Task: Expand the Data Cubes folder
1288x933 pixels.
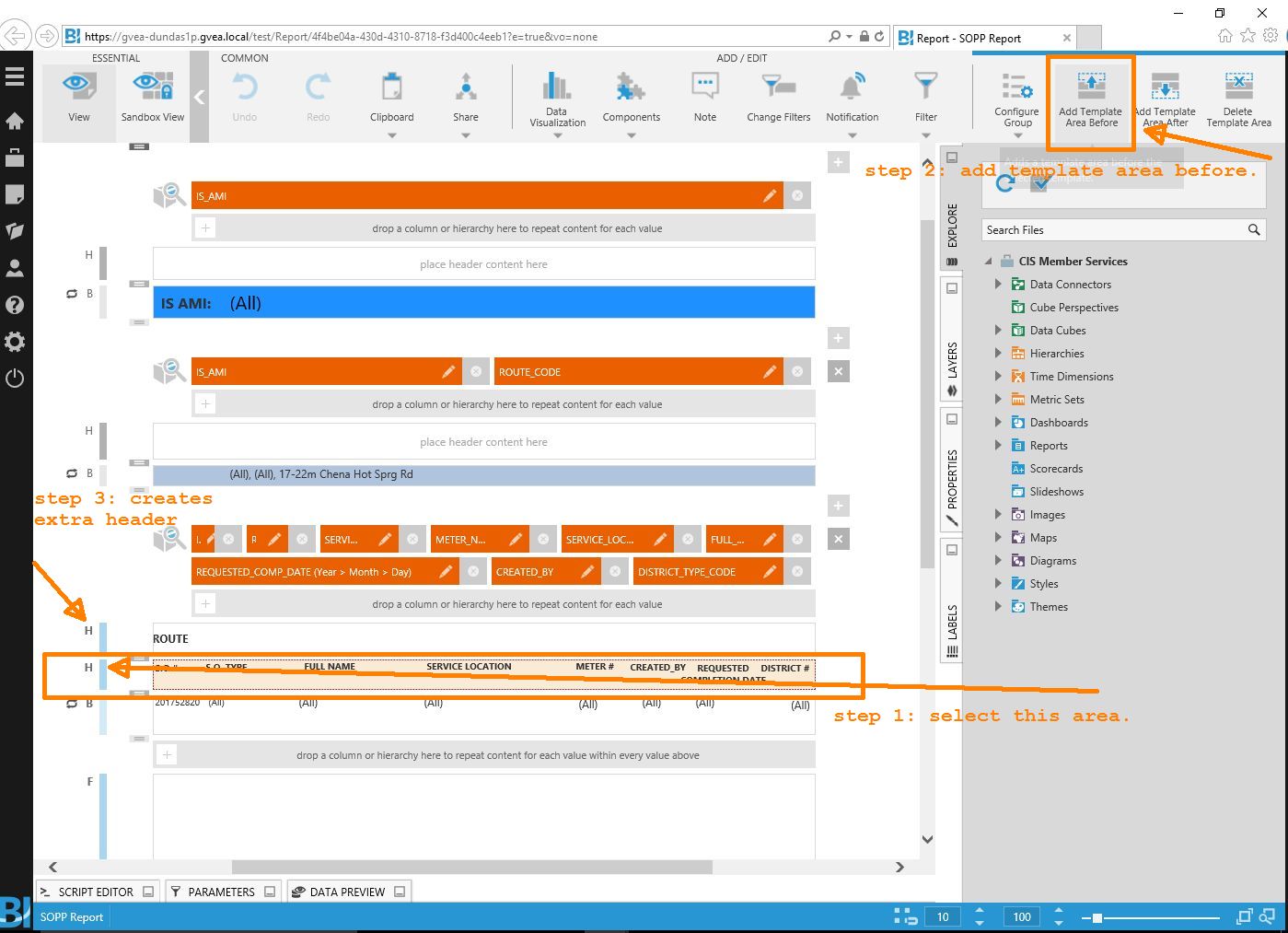Action: tap(998, 331)
